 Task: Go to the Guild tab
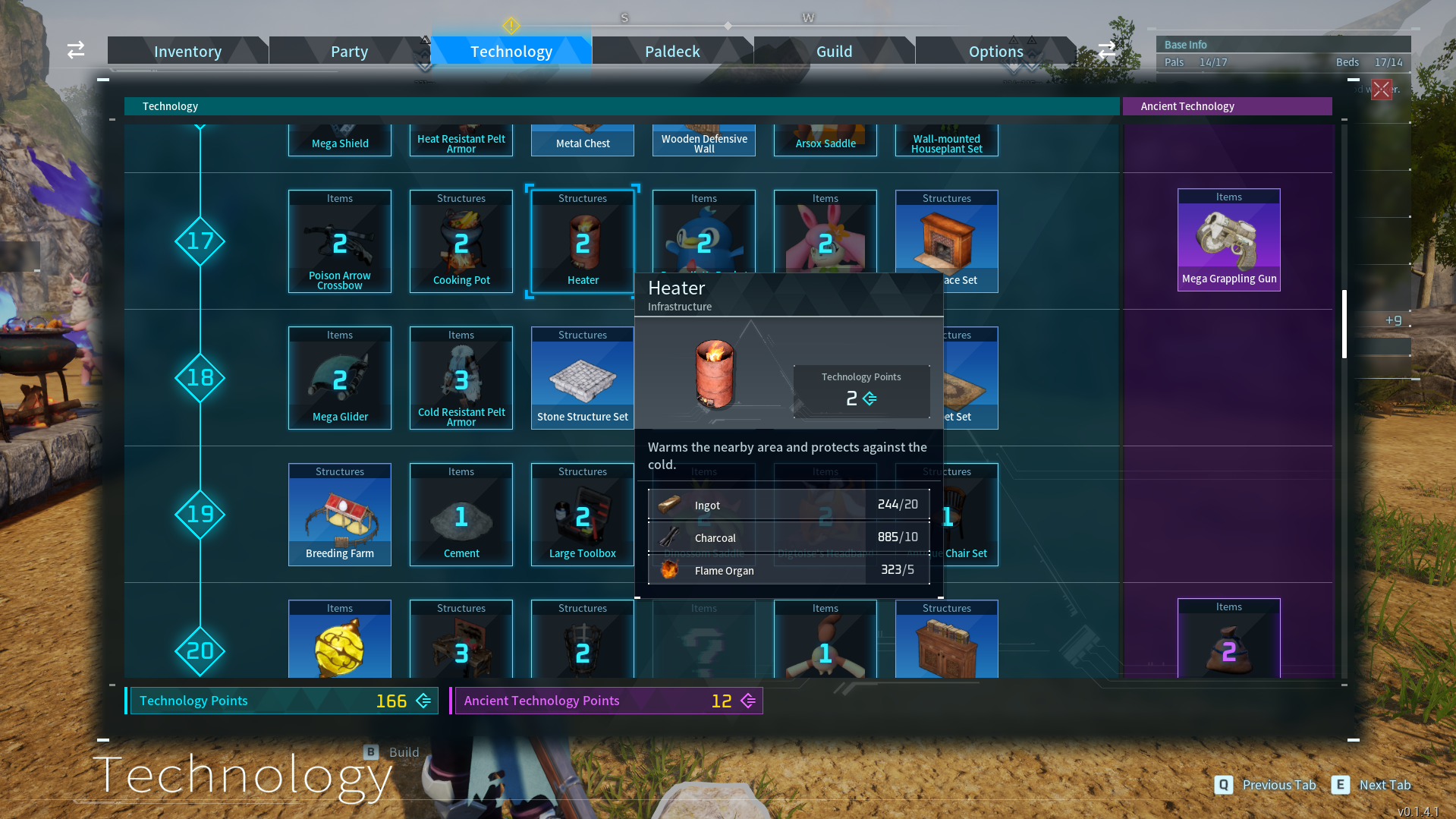coord(834,51)
